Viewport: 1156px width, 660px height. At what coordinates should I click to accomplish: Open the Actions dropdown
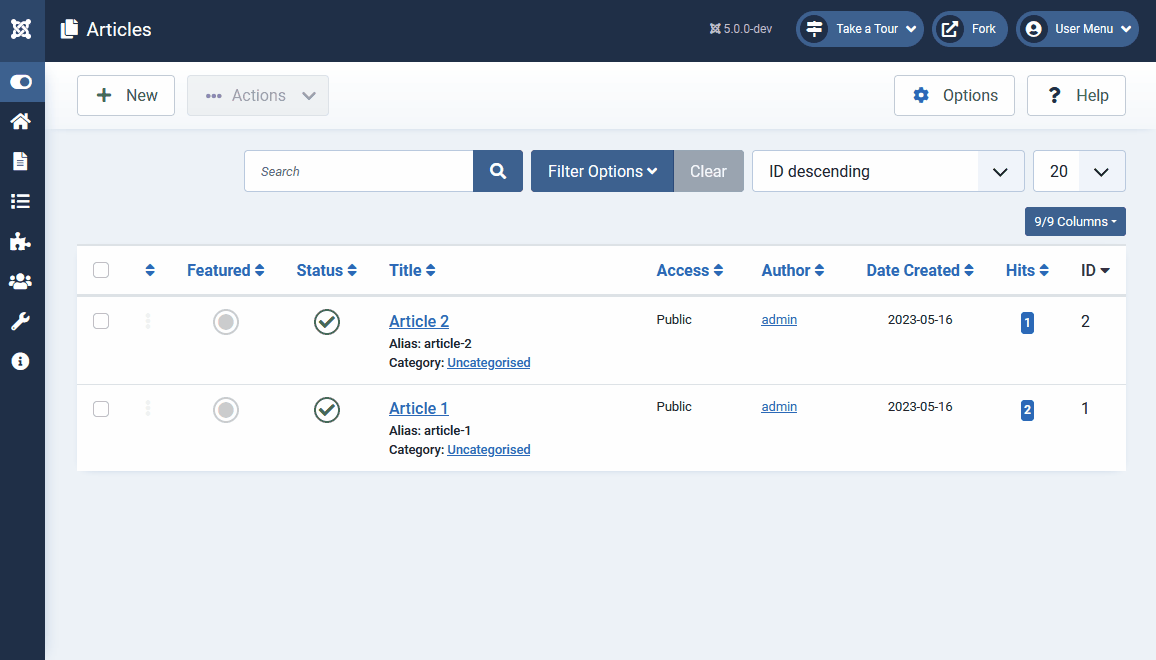coord(257,95)
